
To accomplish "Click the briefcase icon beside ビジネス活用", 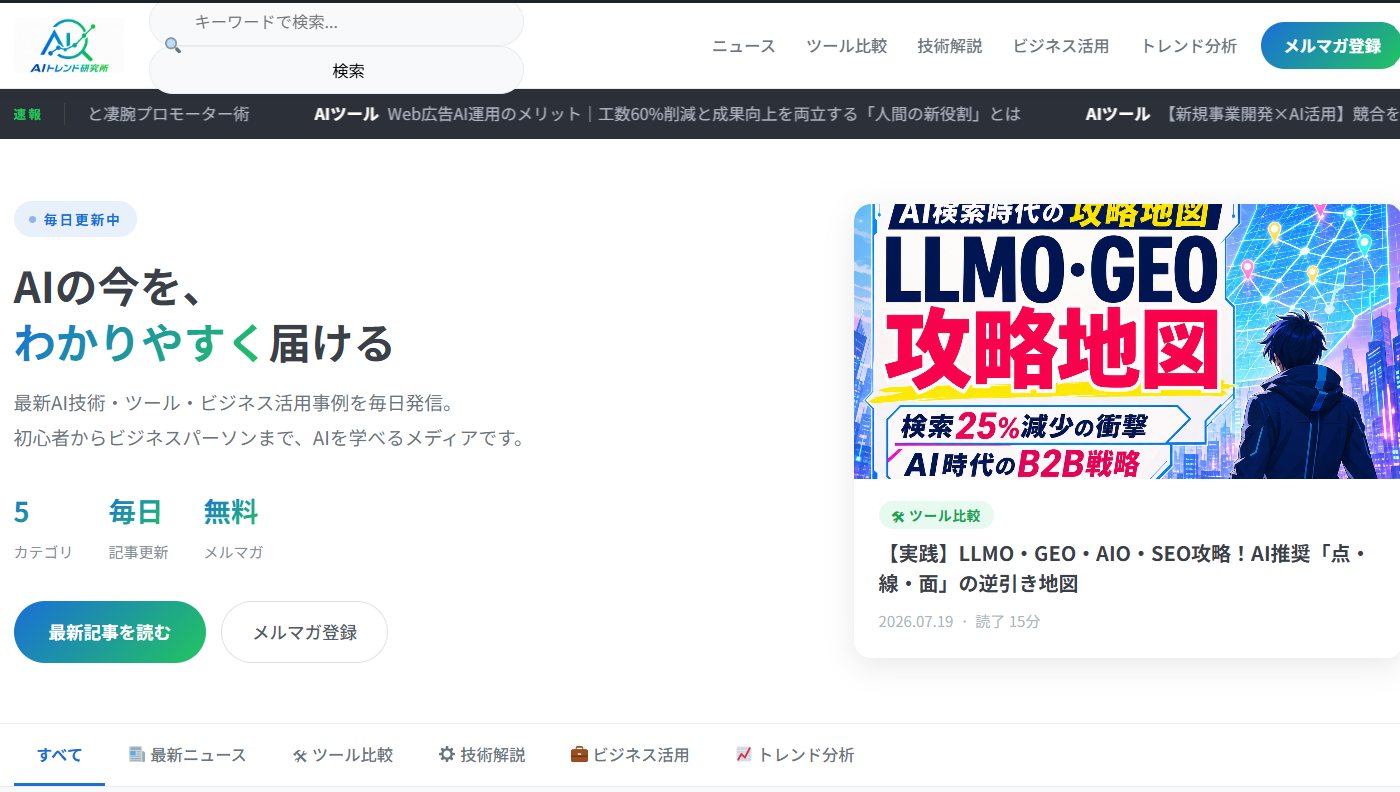I will pos(579,754).
